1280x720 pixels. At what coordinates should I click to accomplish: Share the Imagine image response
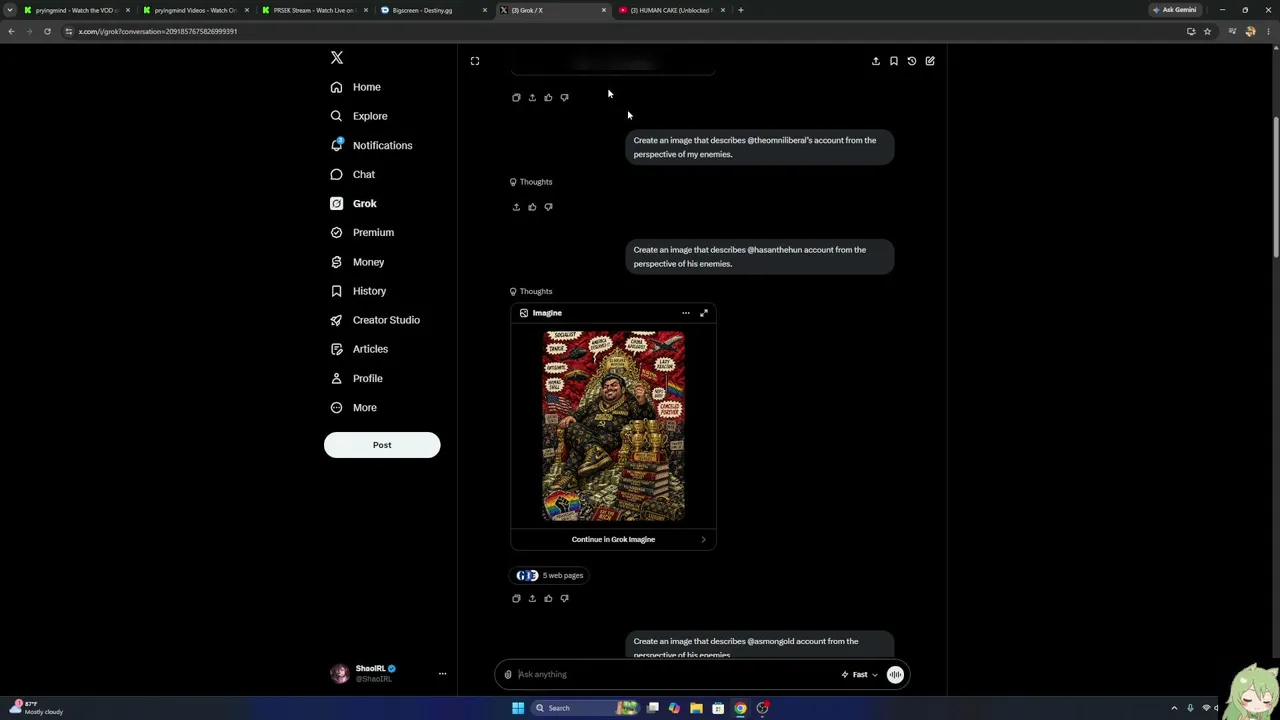532,599
